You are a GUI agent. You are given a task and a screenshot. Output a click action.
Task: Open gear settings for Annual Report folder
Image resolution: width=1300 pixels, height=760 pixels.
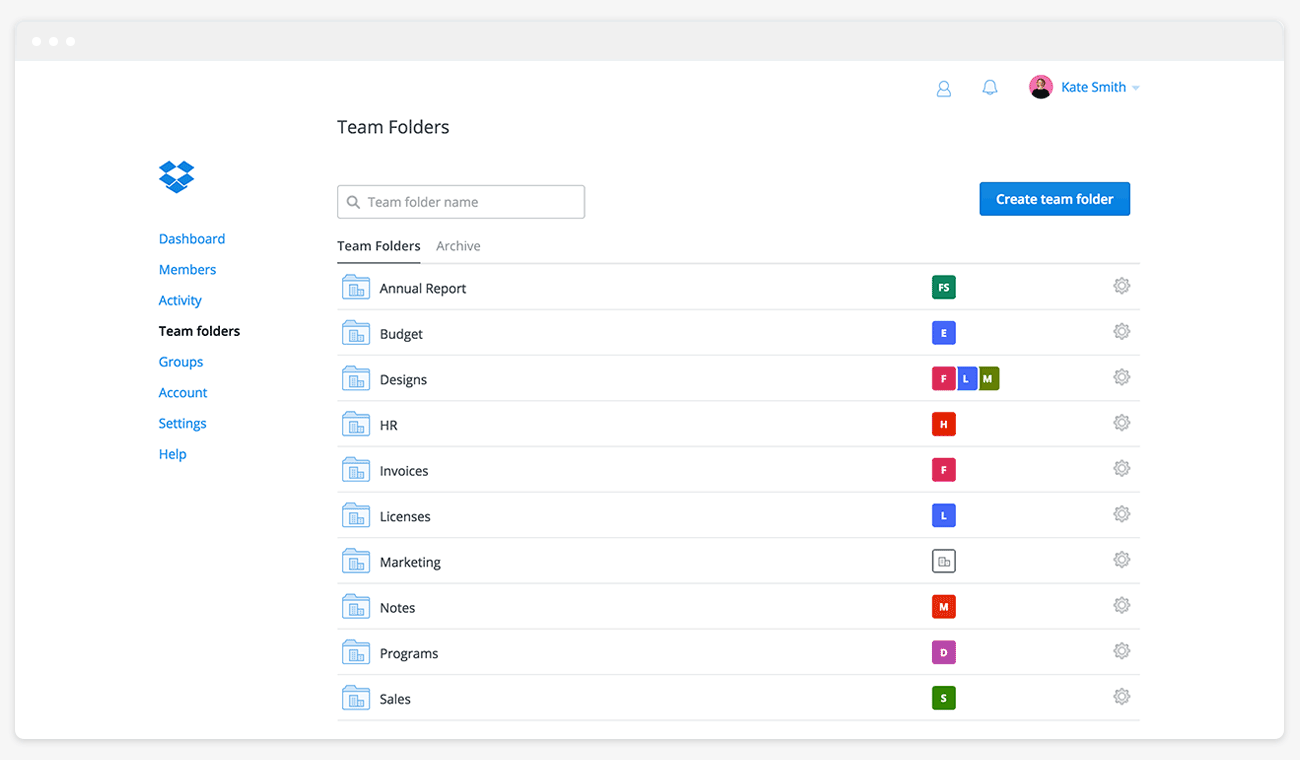coord(1121,286)
